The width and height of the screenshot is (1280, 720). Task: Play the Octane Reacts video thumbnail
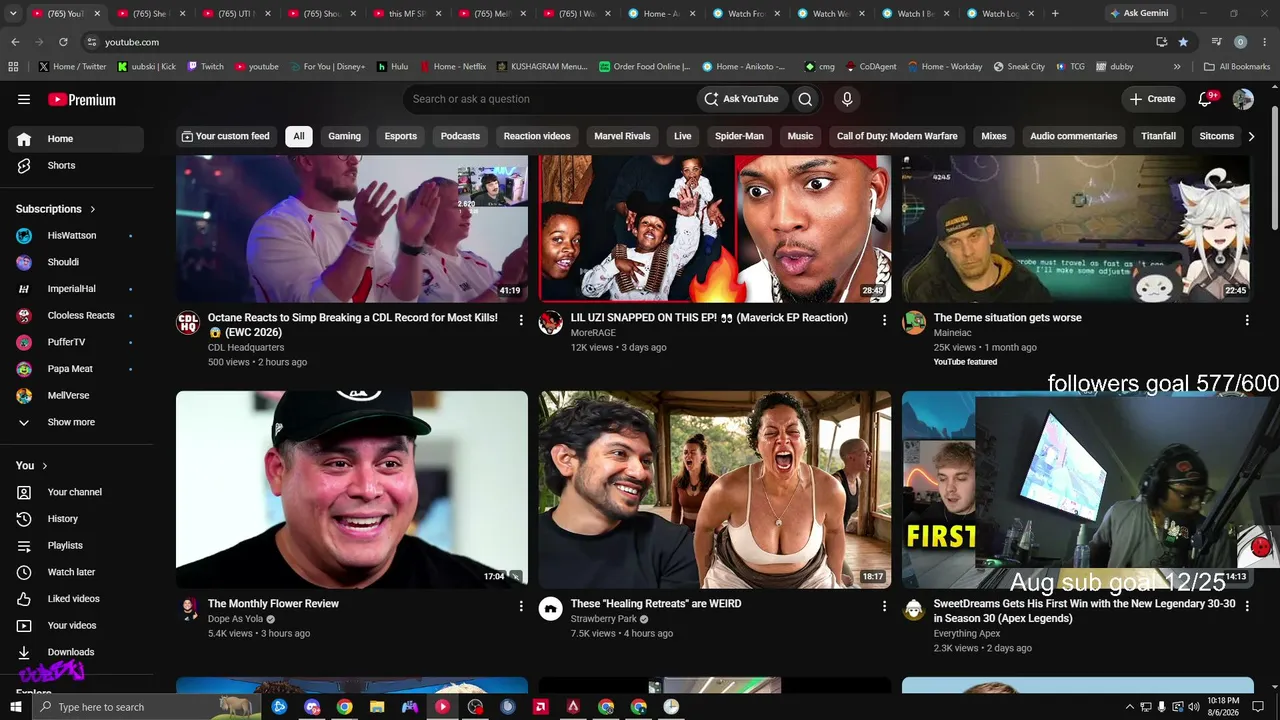[352, 228]
